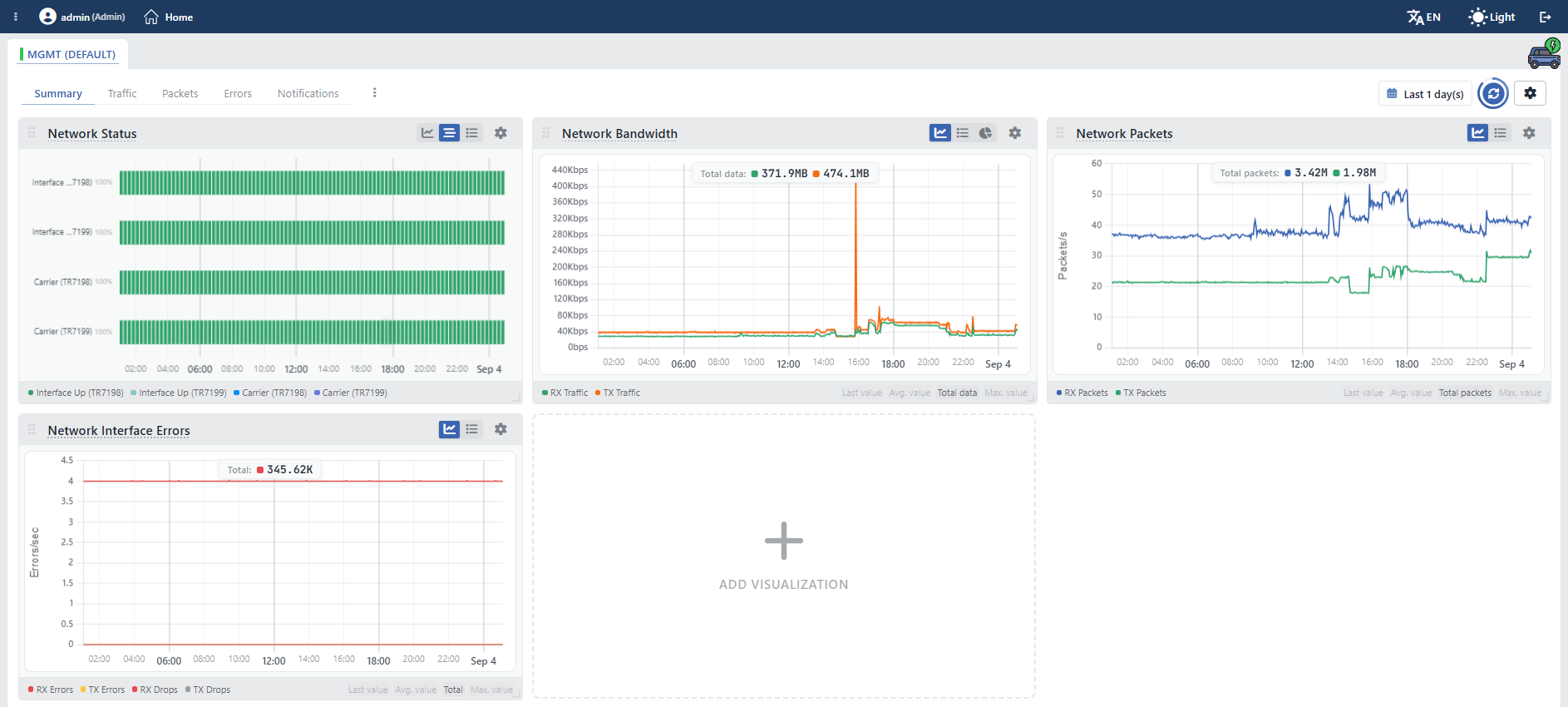This screenshot has width=1568, height=707.
Task: Toggle TX Packets legend series
Action: 1141,393
